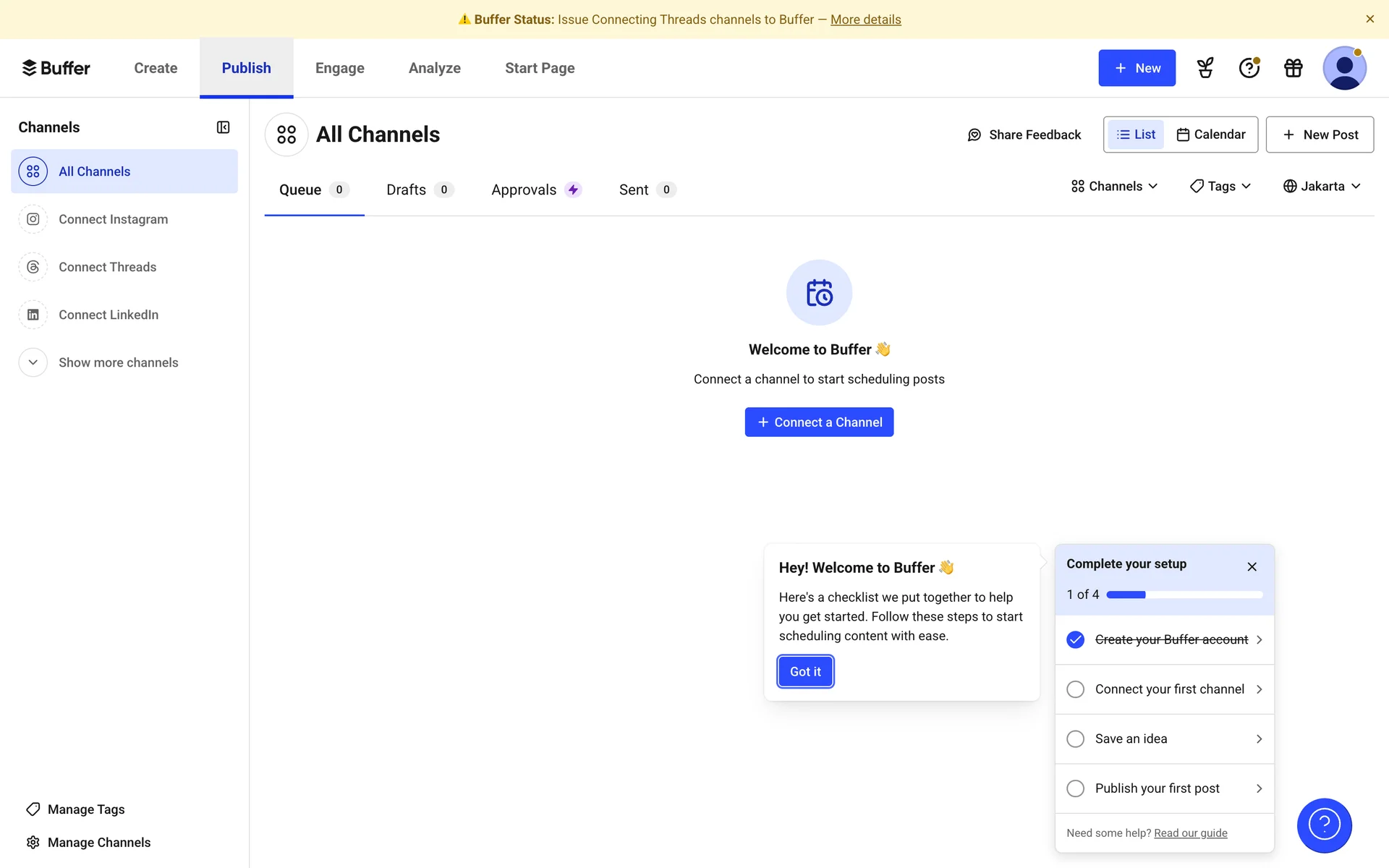Expand the Channels filter dropdown
This screenshot has width=1389, height=868.
pyautogui.click(x=1114, y=187)
